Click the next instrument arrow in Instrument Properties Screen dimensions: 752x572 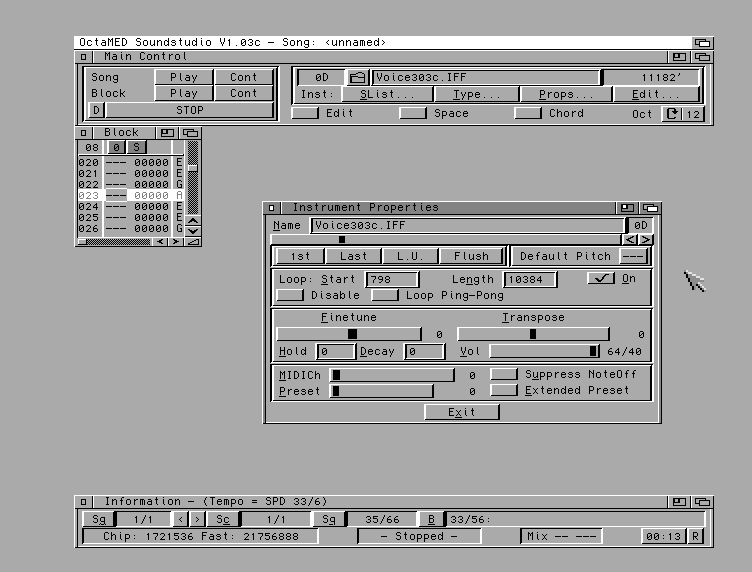coord(646,239)
